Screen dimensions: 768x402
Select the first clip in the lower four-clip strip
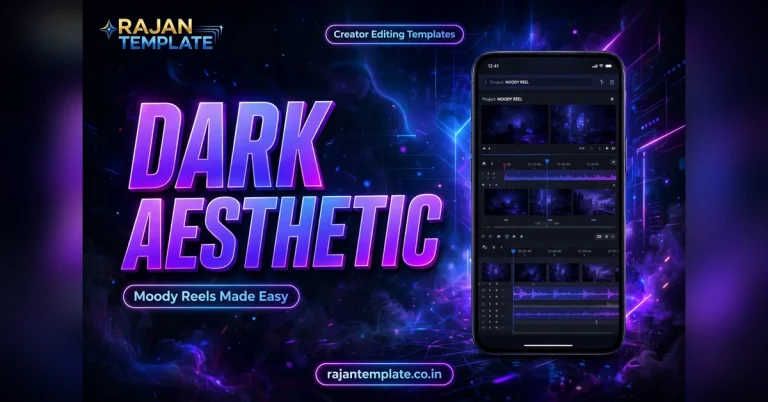pos(496,272)
